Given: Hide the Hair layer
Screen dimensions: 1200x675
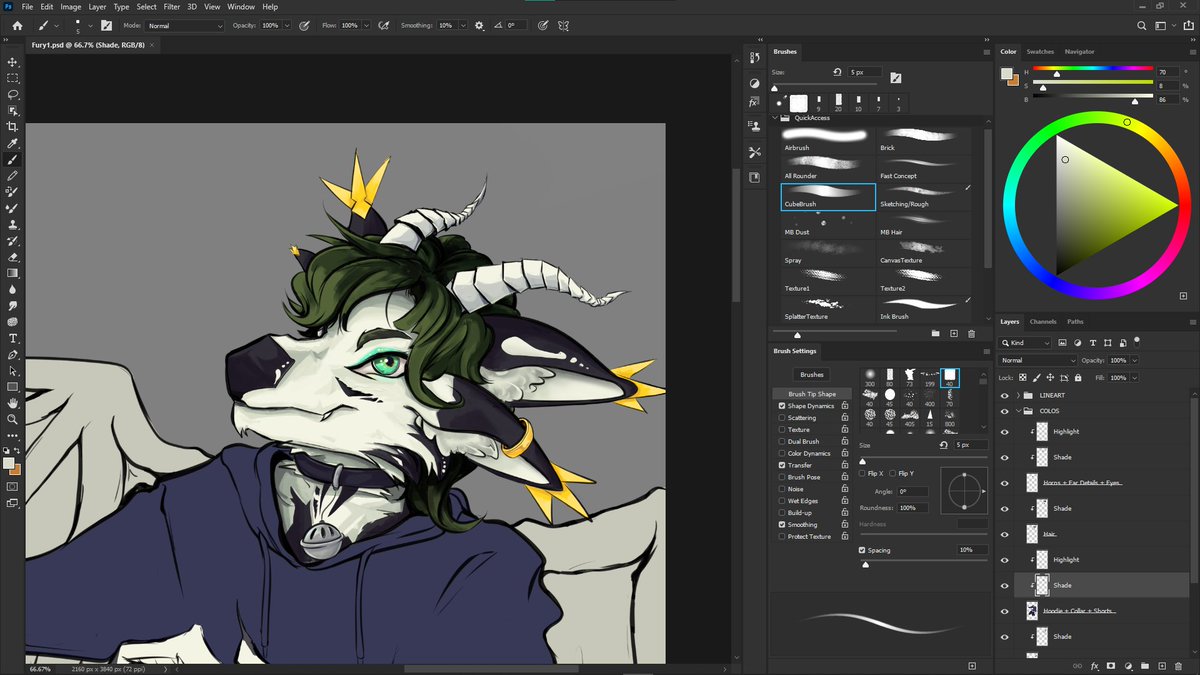Looking at the screenshot, I should point(1005,534).
